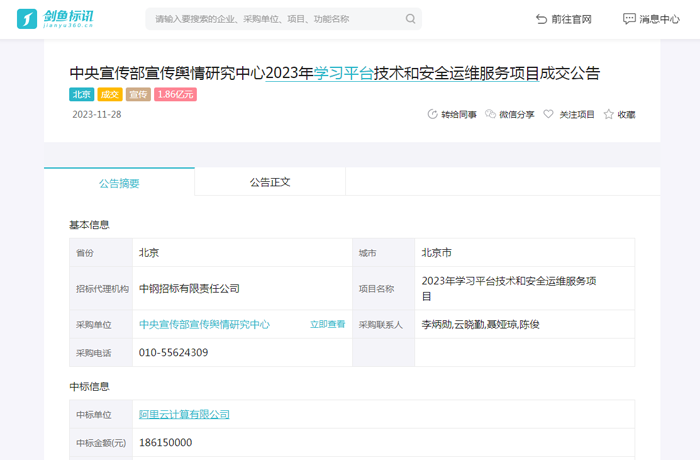This screenshot has height=460, width=700.
Task: Click the 宣传 tag
Action: [138, 94]
